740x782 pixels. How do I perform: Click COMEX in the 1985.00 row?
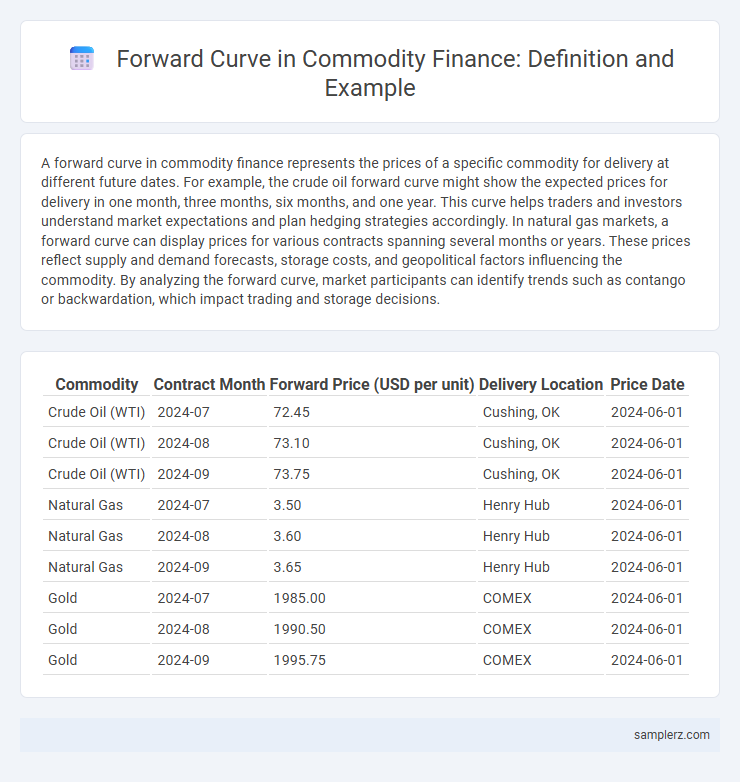[x=507, y=598]
